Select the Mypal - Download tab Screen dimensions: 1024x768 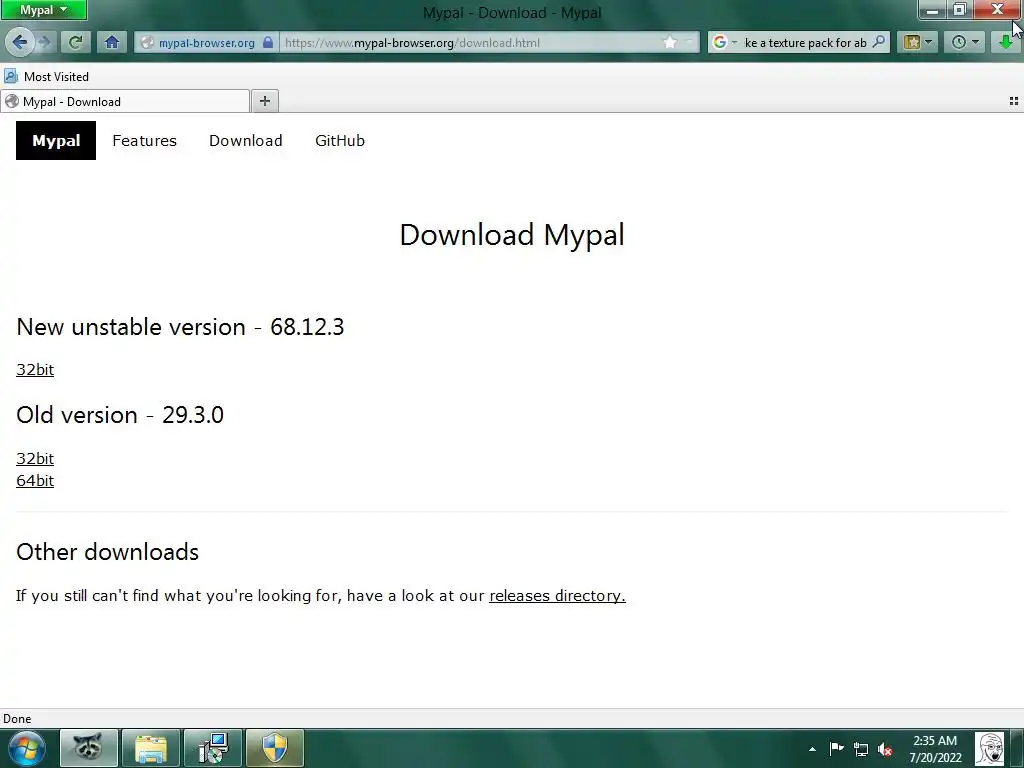(125, 101)
